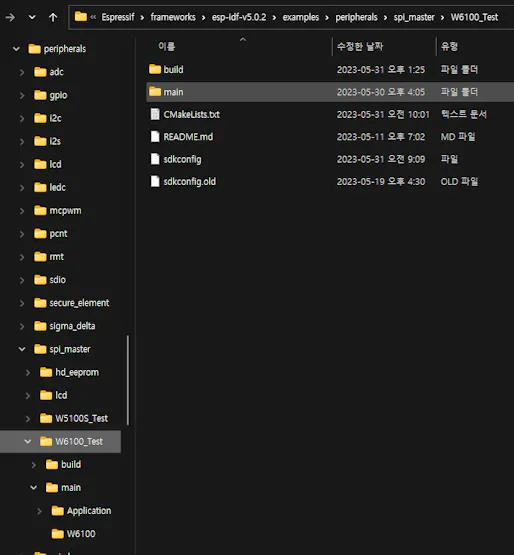Select sdkconfig file icon
The image size is (514, 555).
(x=155, y=159)
